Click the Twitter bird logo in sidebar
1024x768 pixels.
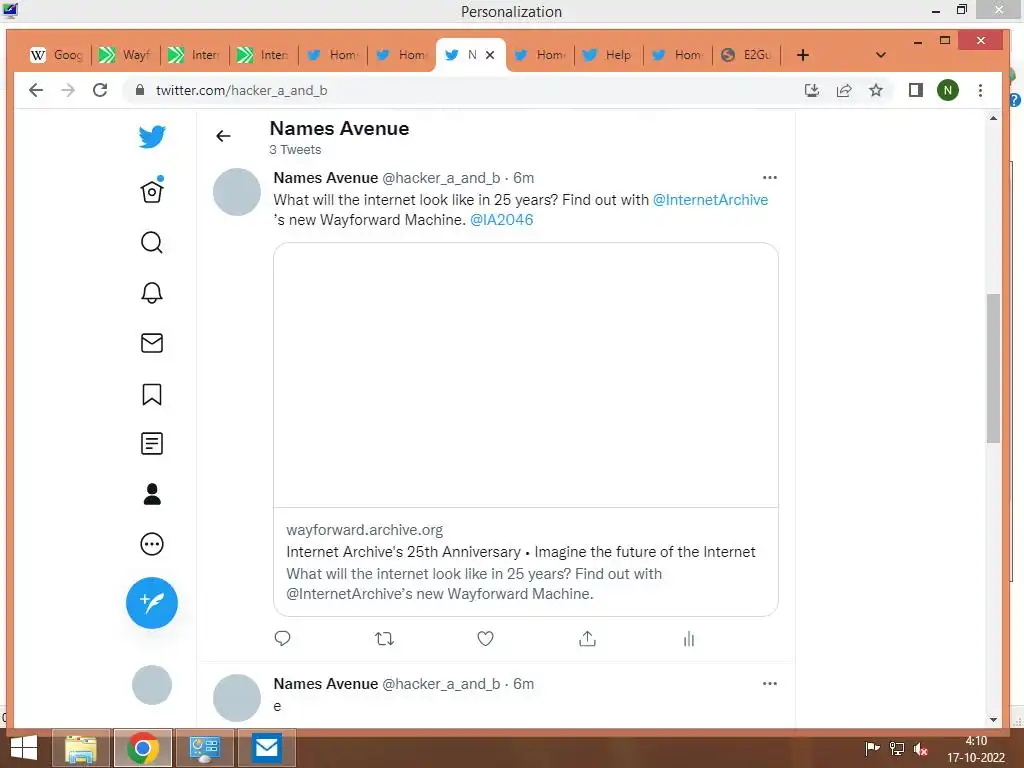(152, 136)
